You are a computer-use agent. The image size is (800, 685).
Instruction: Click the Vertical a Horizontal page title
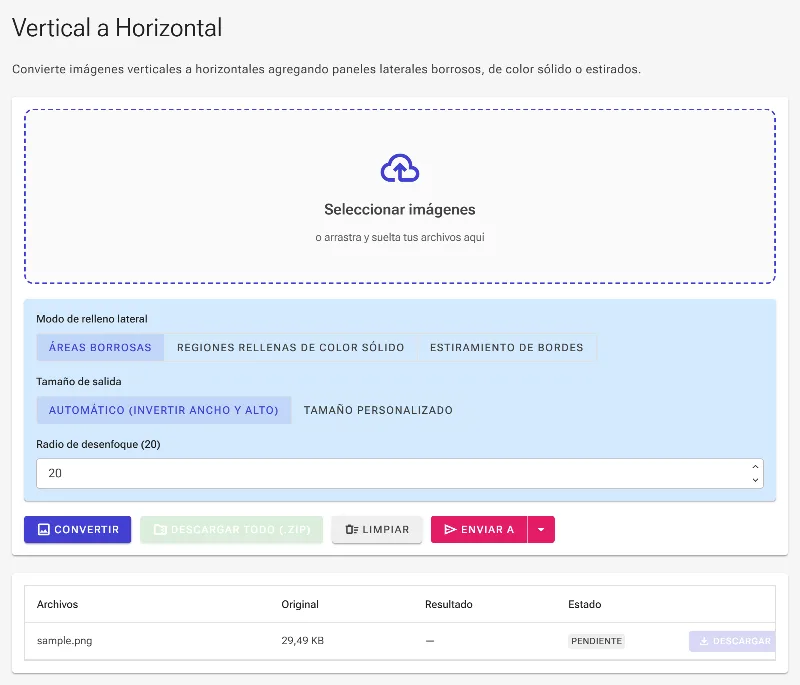coord(117,28)
